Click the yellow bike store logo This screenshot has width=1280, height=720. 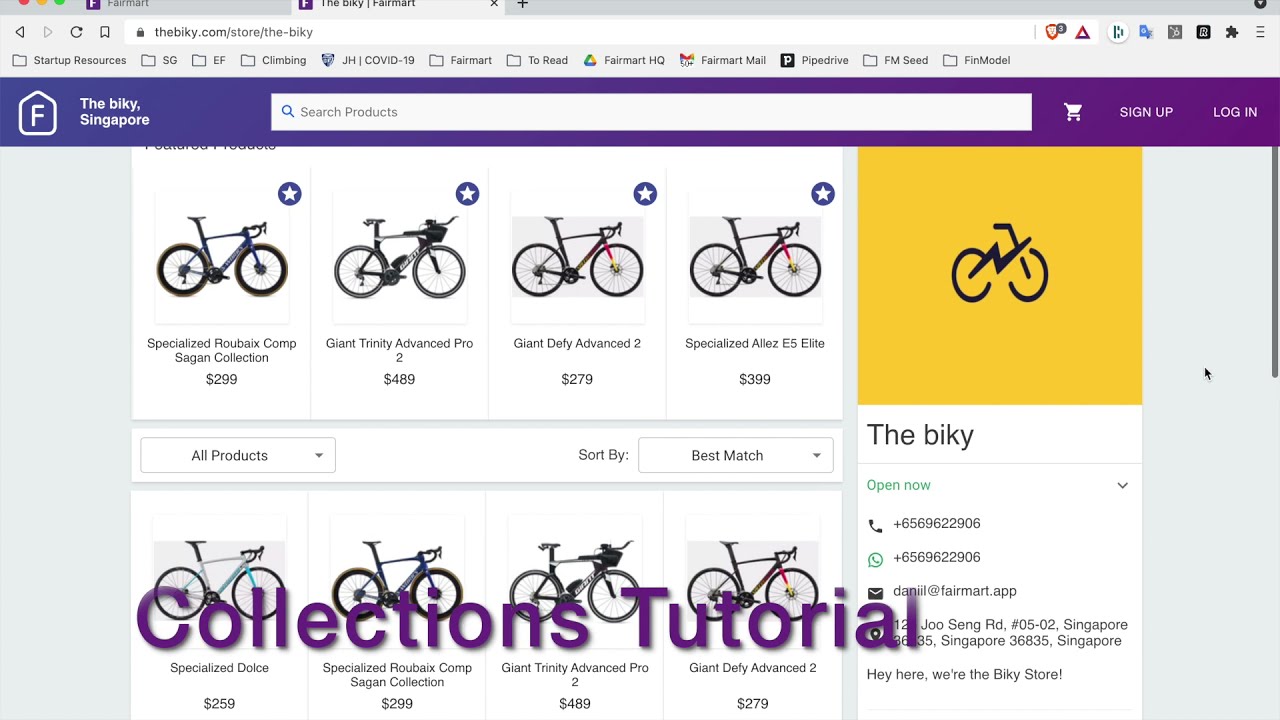point(1000,264)
